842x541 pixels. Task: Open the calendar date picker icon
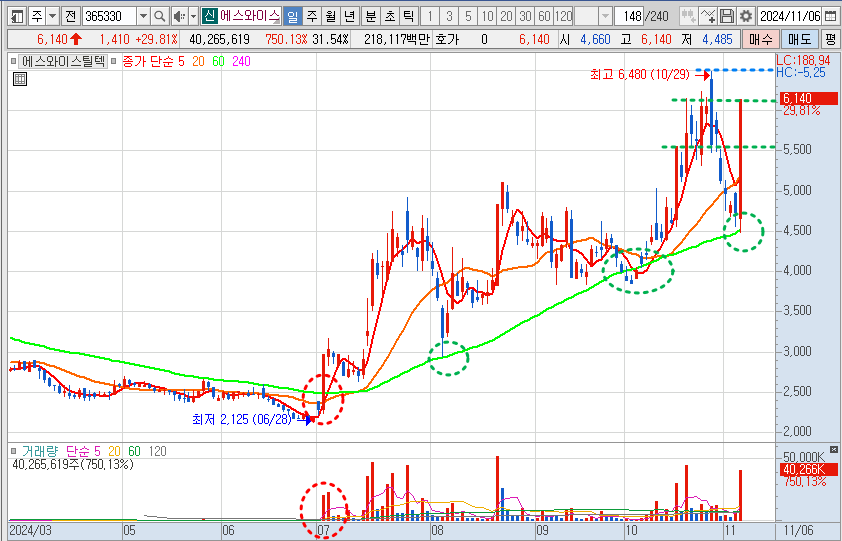point(830,17)
